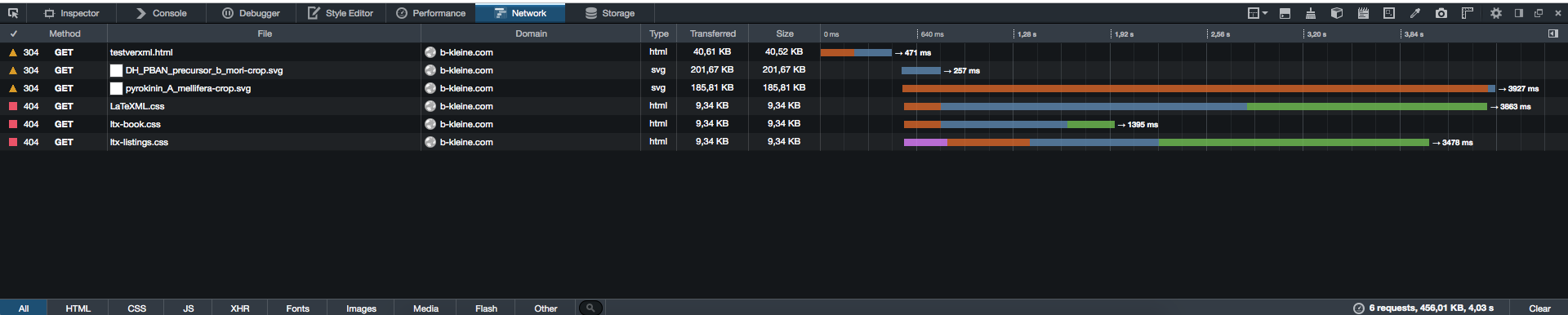The image size is (1568, 315).
Task: Sort by the Type column header
Action: (x=659, y=33)
